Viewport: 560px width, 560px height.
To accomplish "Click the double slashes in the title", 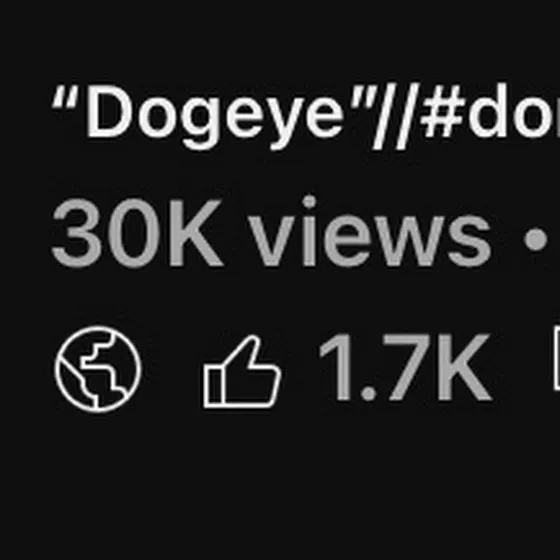I will coord(396,116).
